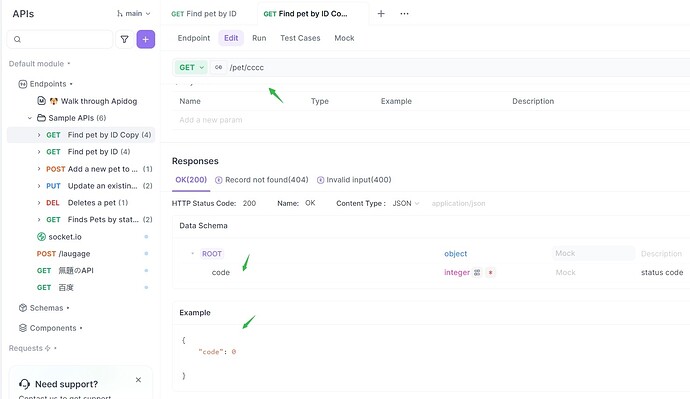Click the Components stack icon
This screenshot has height=399, width=690.
[23, 328]
